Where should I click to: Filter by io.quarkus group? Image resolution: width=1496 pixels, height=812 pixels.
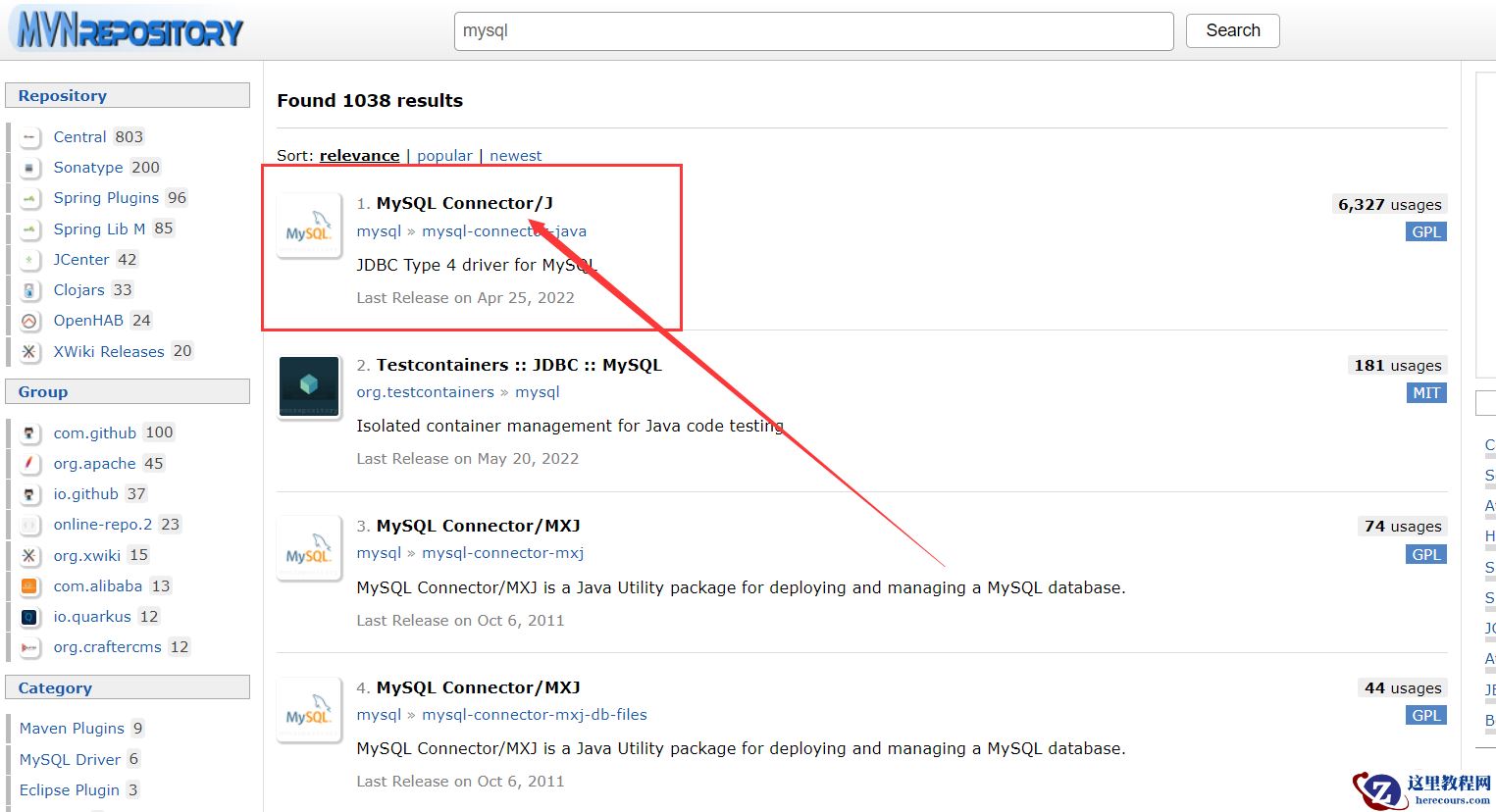point(92,617)
